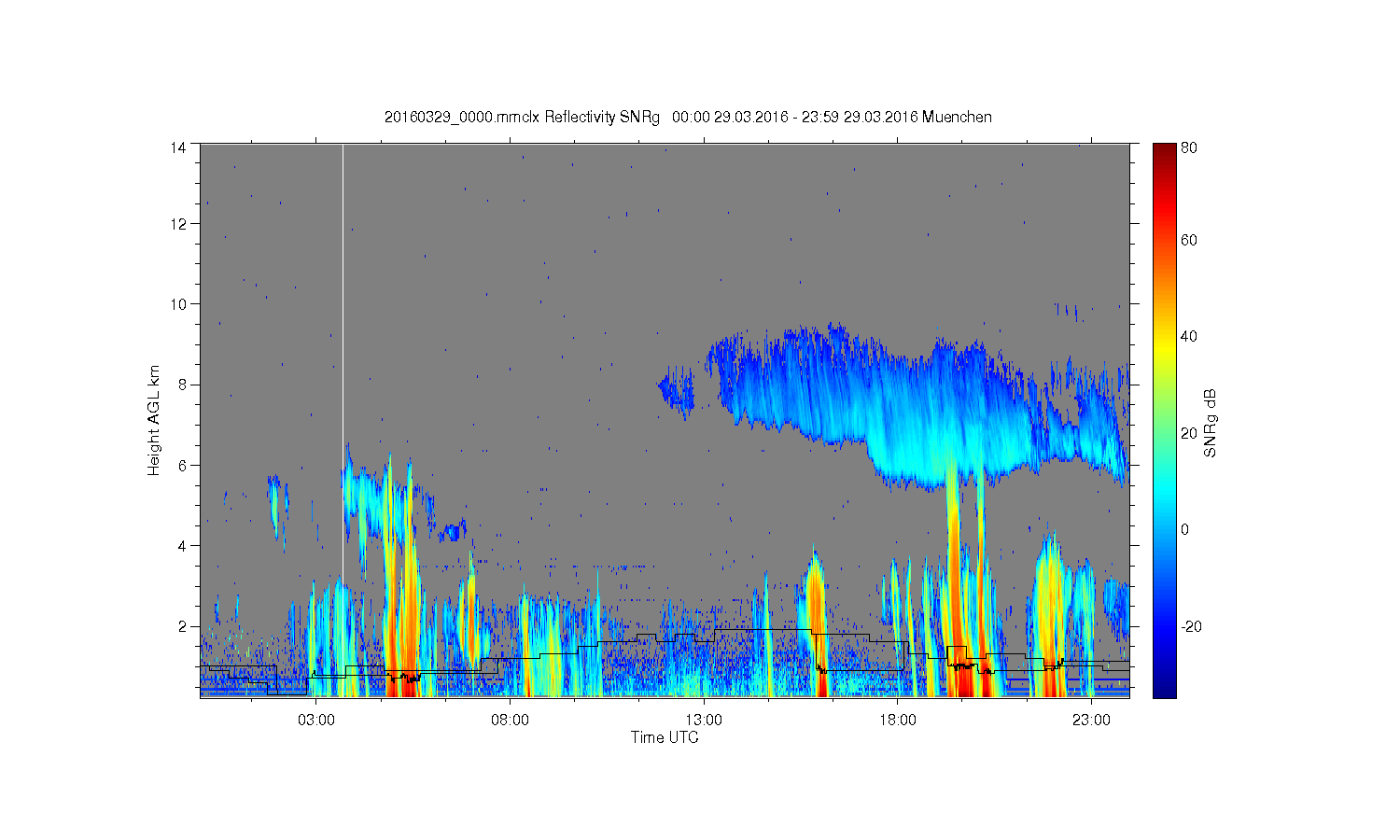This screenshot has height=840, width=1400.
Task: Select the 23:00 time tick label
Action: (1090, 720)
